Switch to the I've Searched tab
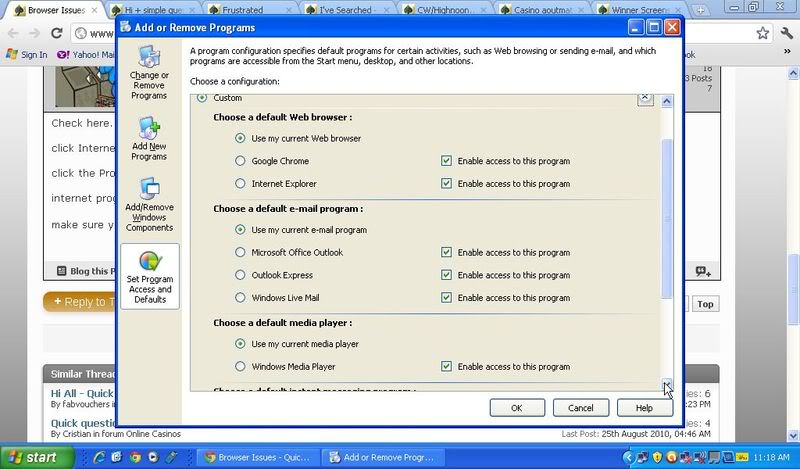This screenshot has width=800, height=469. [x=347, y=10]
